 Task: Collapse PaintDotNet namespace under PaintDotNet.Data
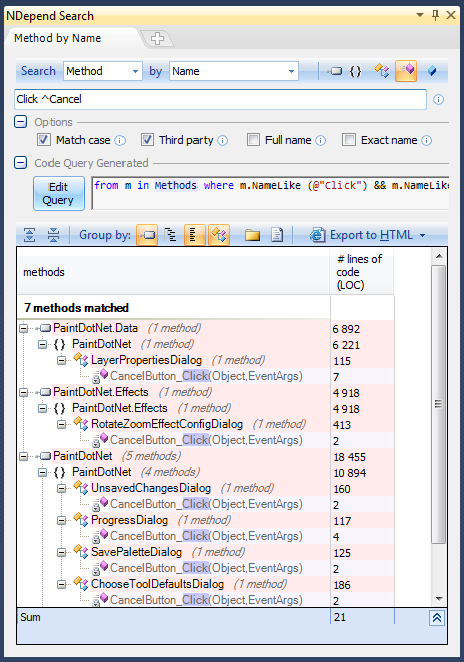(x=43, y=344)
